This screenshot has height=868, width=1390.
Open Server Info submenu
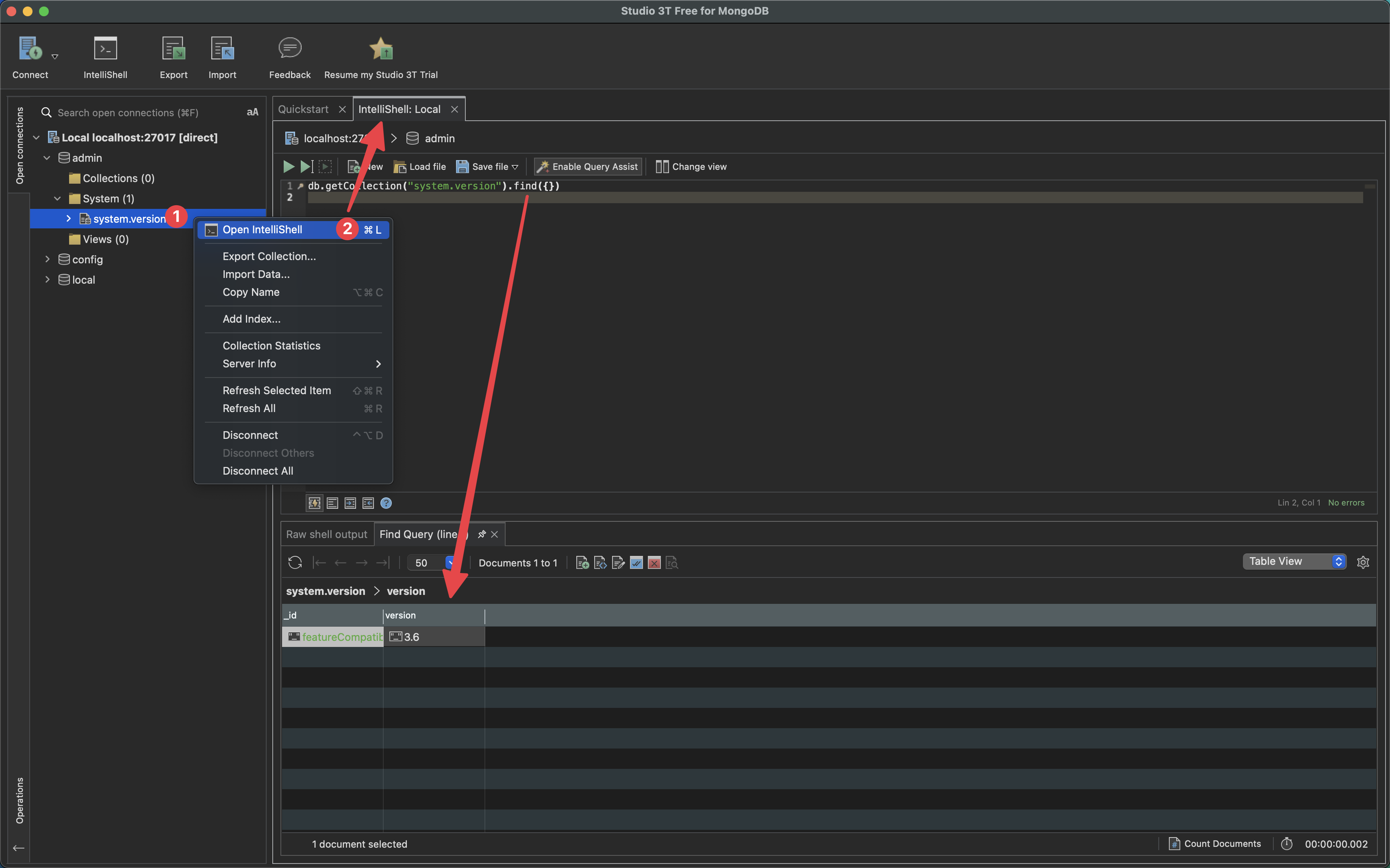pyautogui.click(x=293, y=363)
